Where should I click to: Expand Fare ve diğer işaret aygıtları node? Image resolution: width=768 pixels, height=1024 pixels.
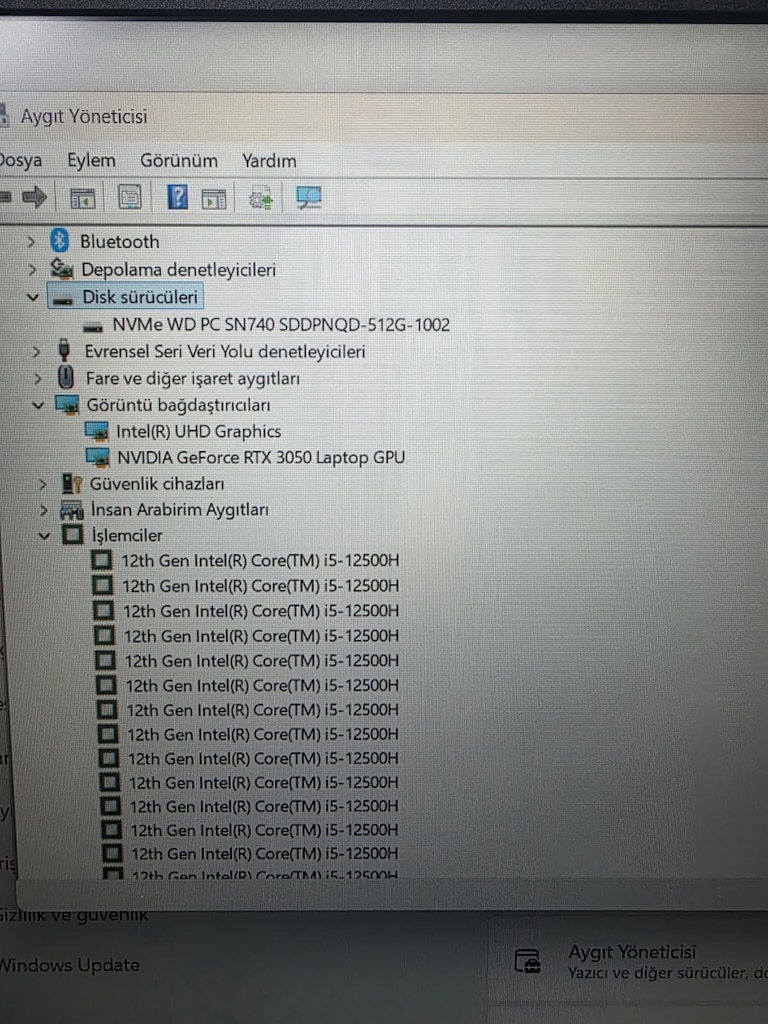pyautogui.click(x=37, y=378)
